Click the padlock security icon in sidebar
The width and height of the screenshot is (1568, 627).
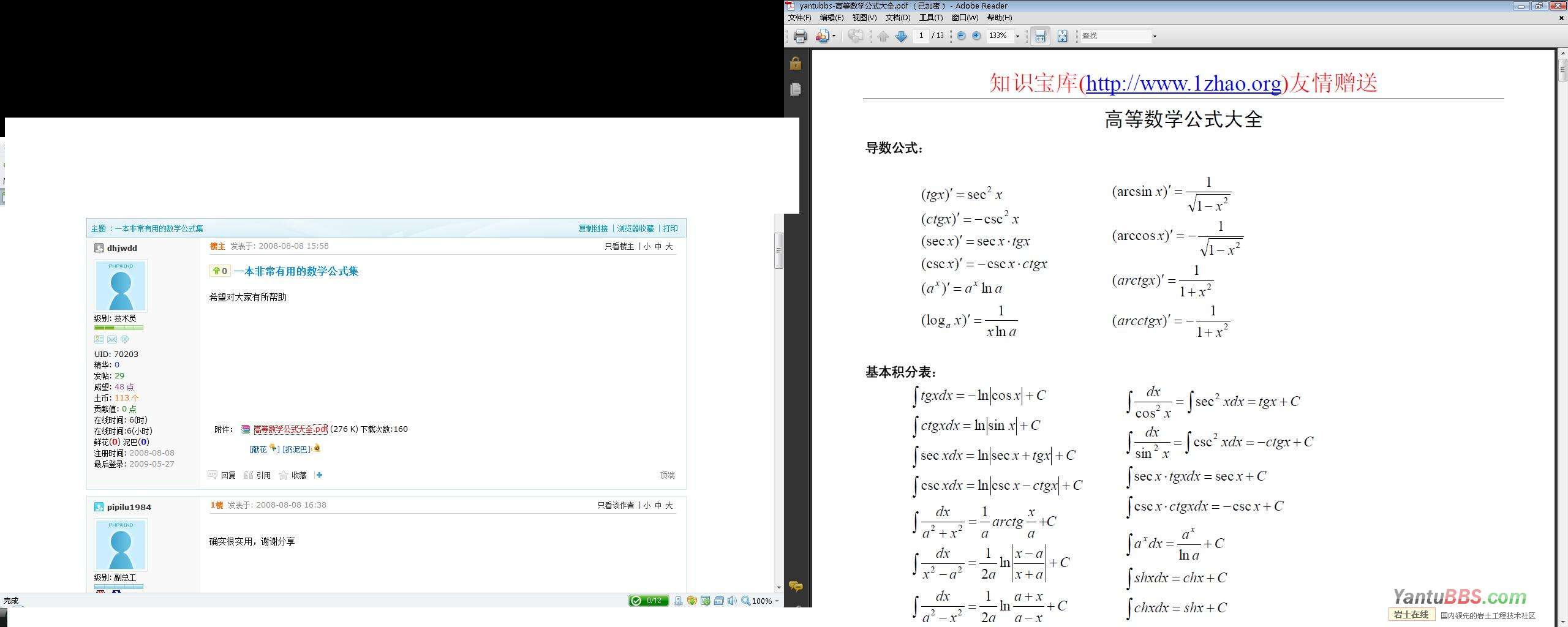796,64
